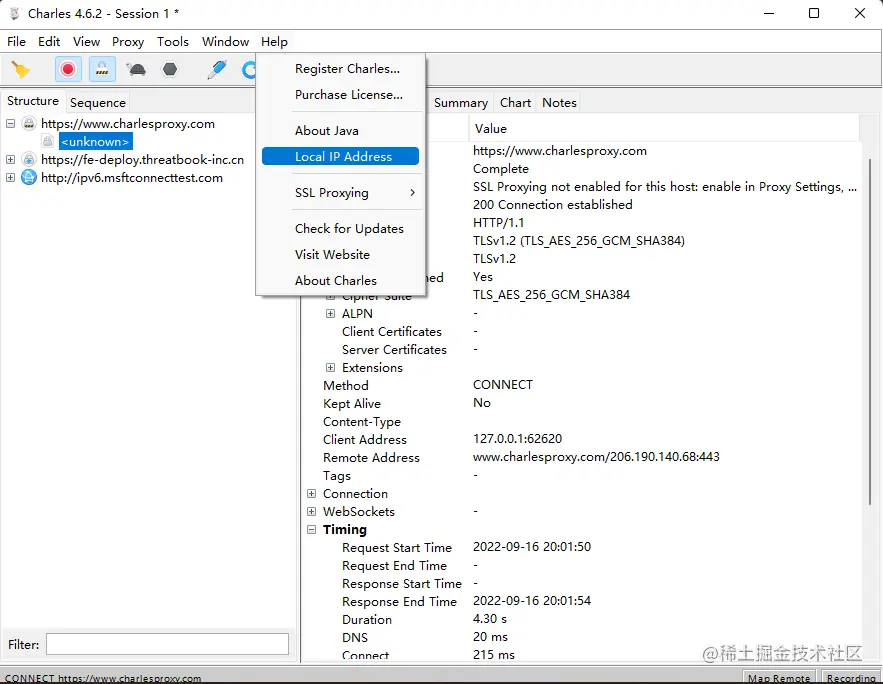
Task: Toggle the SSL Proxying padlock icon
Action: point(102,69)
